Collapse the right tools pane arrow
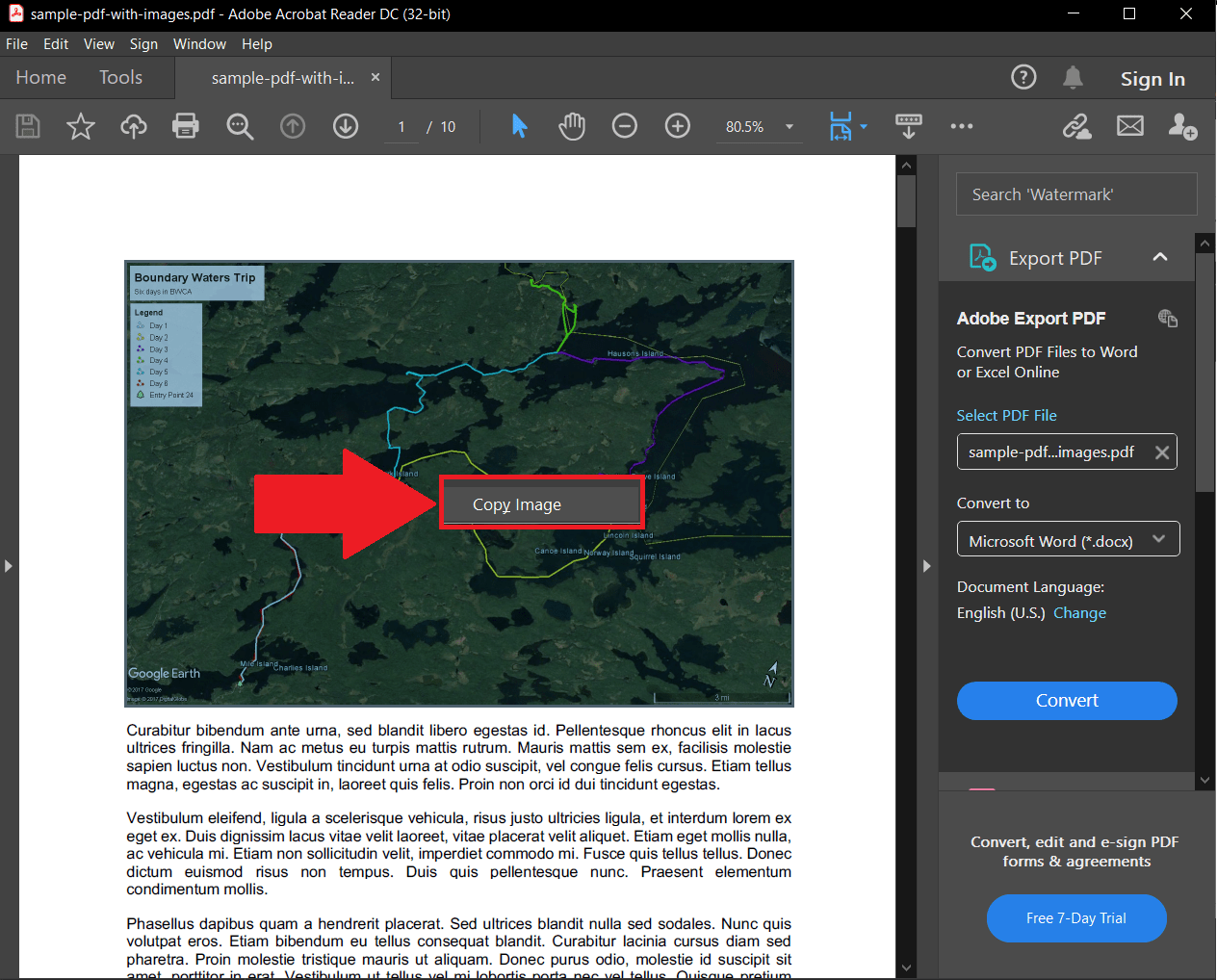This screenshot has width=1217, height=980. click(926, 566)
